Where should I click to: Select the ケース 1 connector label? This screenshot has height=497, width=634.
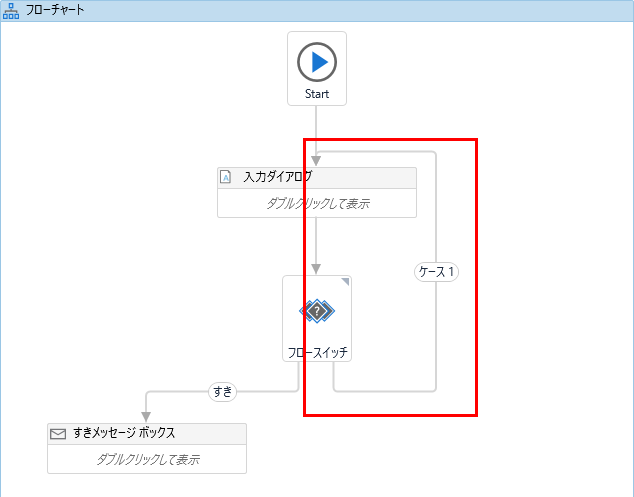click(436, 272)
